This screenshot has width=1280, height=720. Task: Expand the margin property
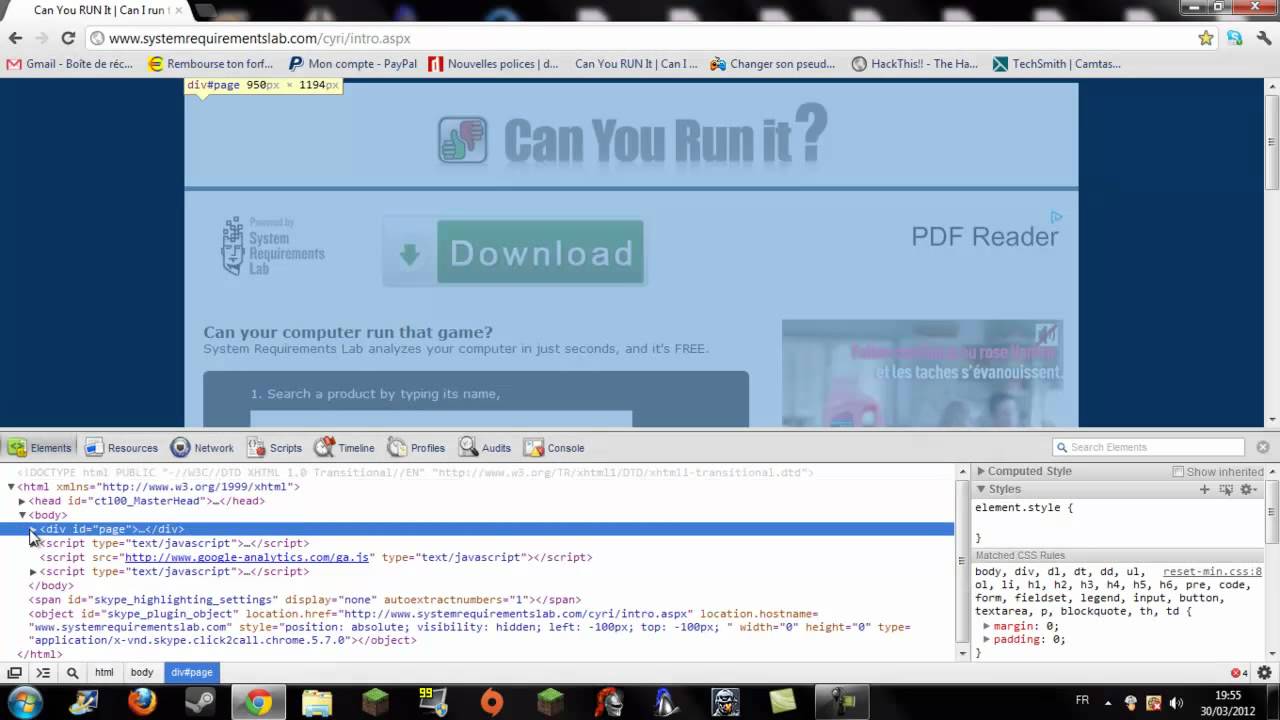(x=986, y=626)
